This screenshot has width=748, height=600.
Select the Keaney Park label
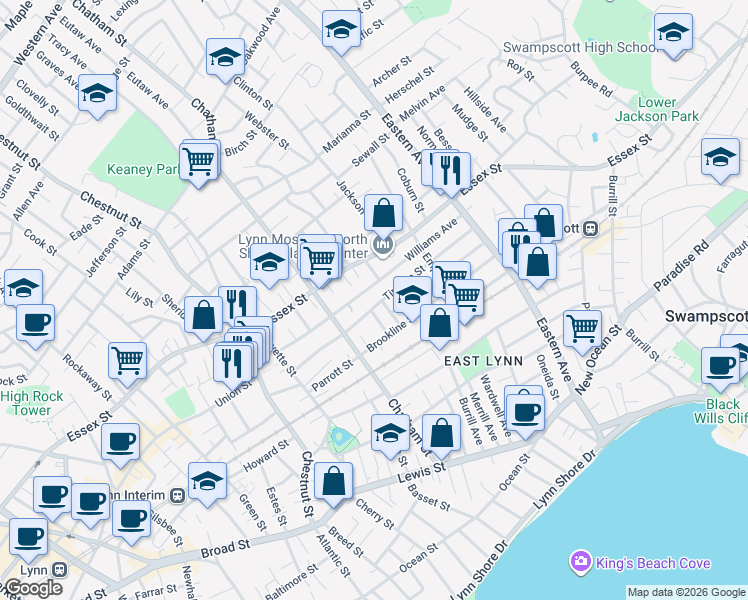coord(143,169)
